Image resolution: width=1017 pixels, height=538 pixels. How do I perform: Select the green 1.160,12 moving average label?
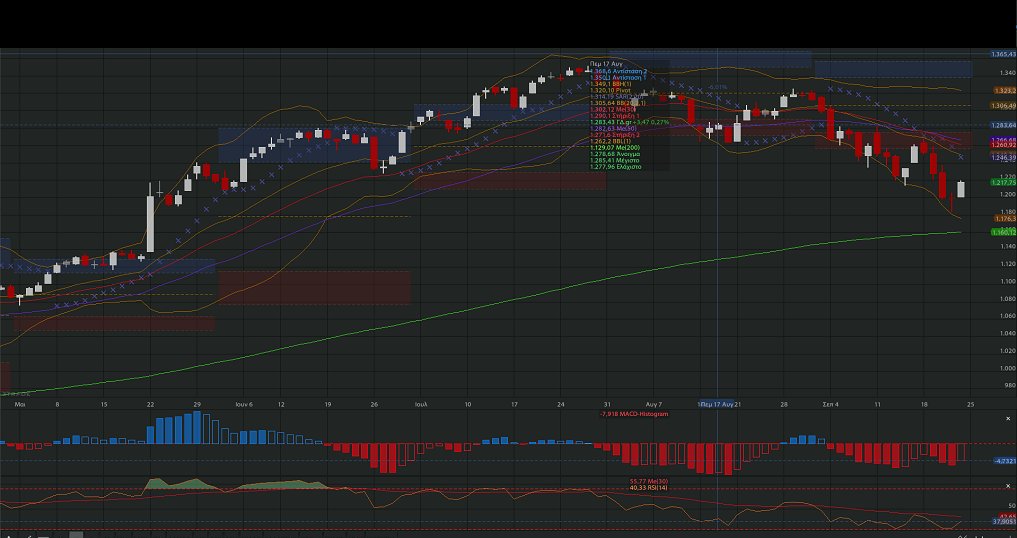1003,232
